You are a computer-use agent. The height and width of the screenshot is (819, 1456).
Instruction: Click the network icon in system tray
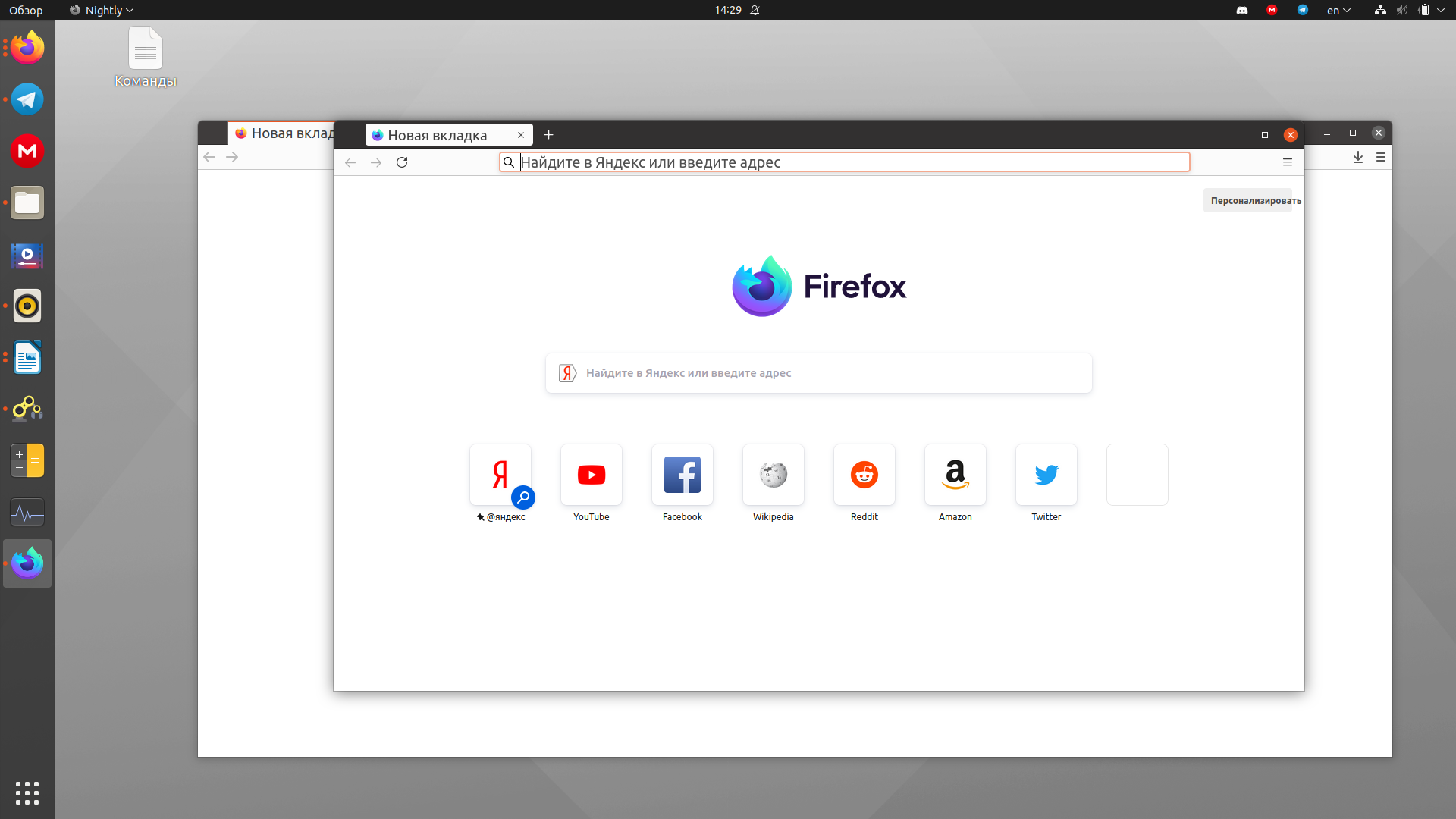pos(1380,10)
